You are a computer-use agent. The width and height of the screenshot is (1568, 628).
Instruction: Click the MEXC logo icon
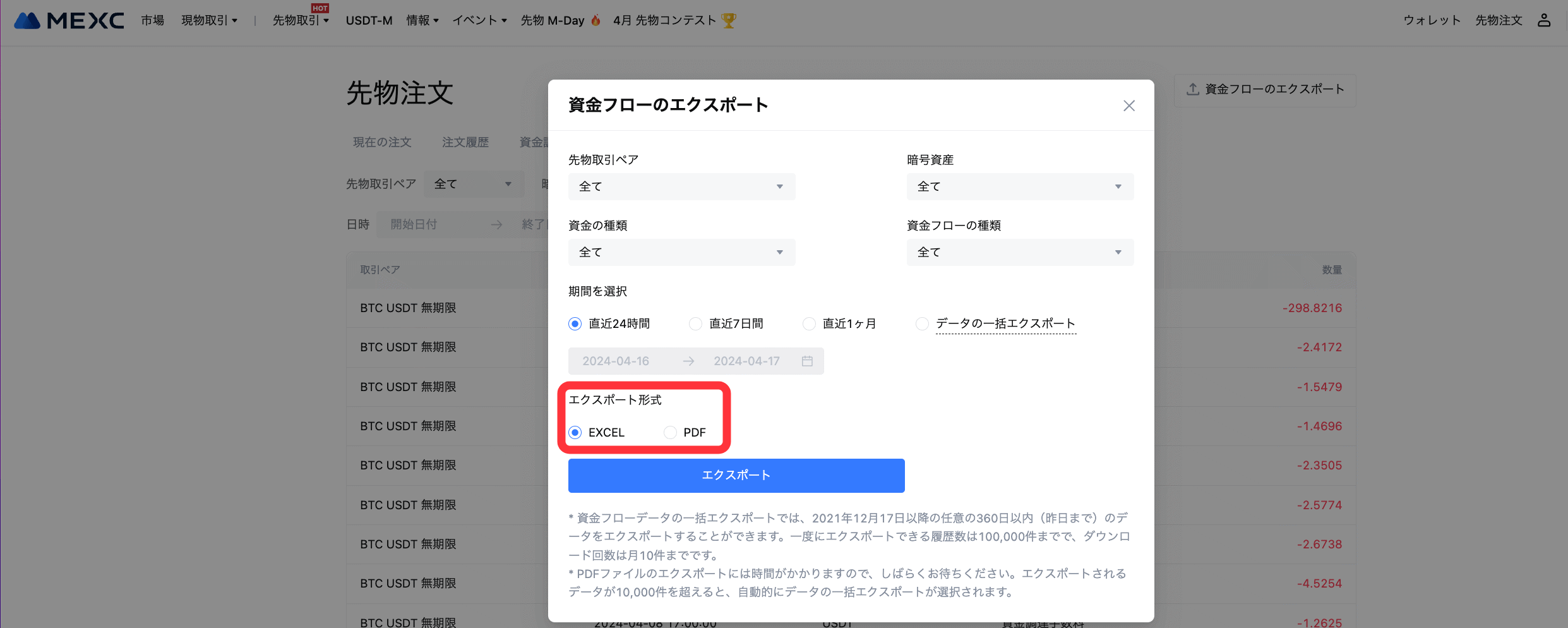click(x=27, y=21)
